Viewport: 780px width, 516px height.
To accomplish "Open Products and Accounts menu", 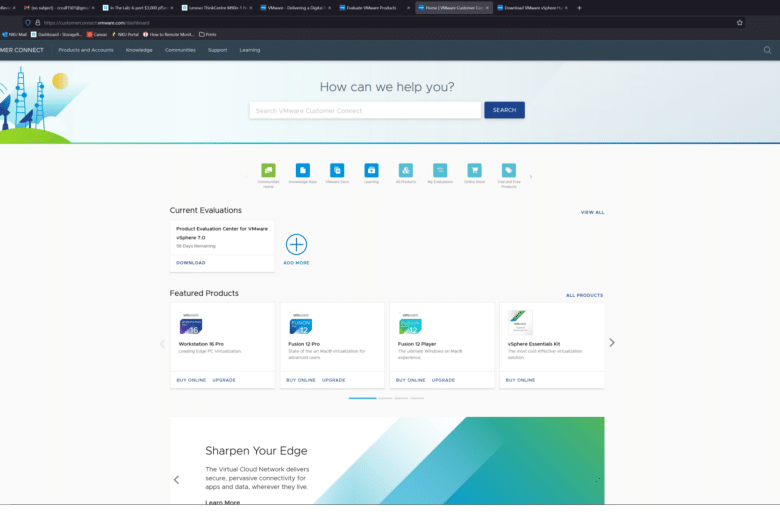I will [x=86, y=50].
